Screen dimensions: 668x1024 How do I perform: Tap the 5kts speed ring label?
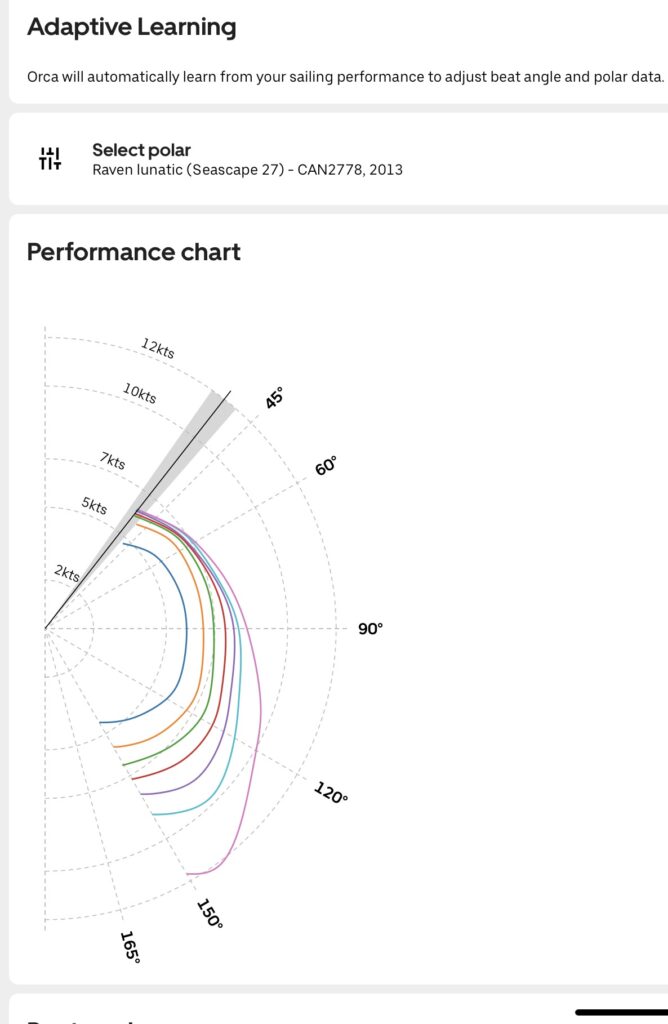pyautogui.click(x=94, y=505)
